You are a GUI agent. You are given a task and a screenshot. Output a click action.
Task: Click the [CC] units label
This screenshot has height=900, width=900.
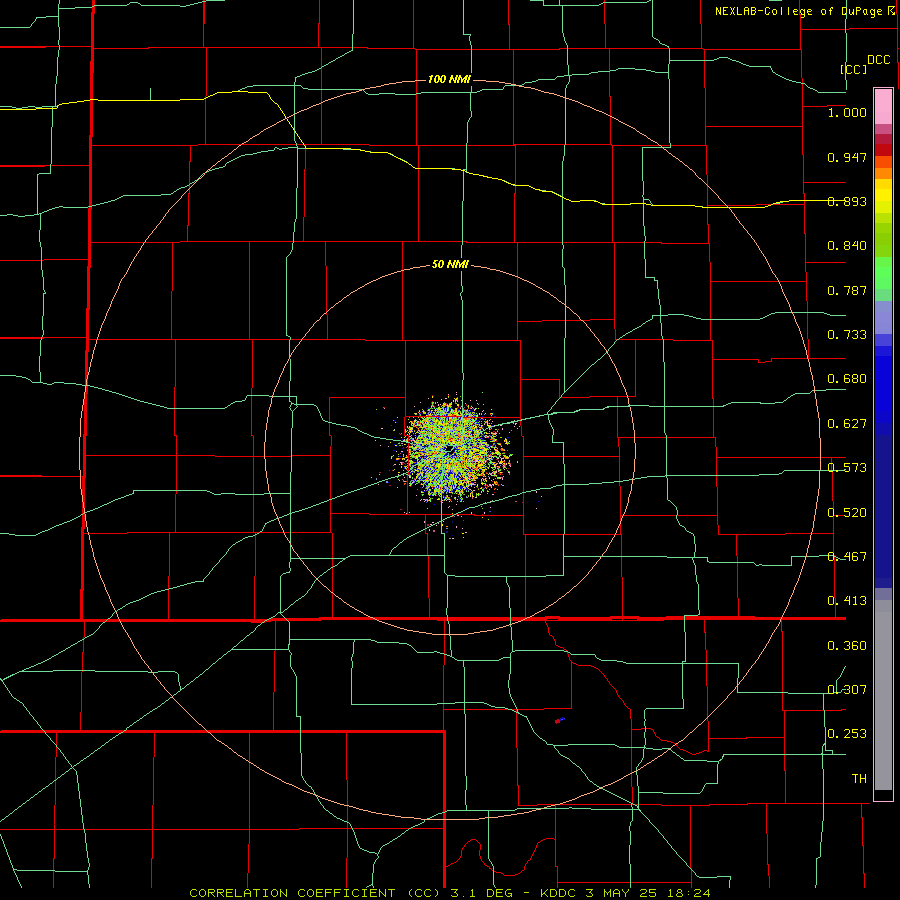pyautogui.click(x=854, y=69)
